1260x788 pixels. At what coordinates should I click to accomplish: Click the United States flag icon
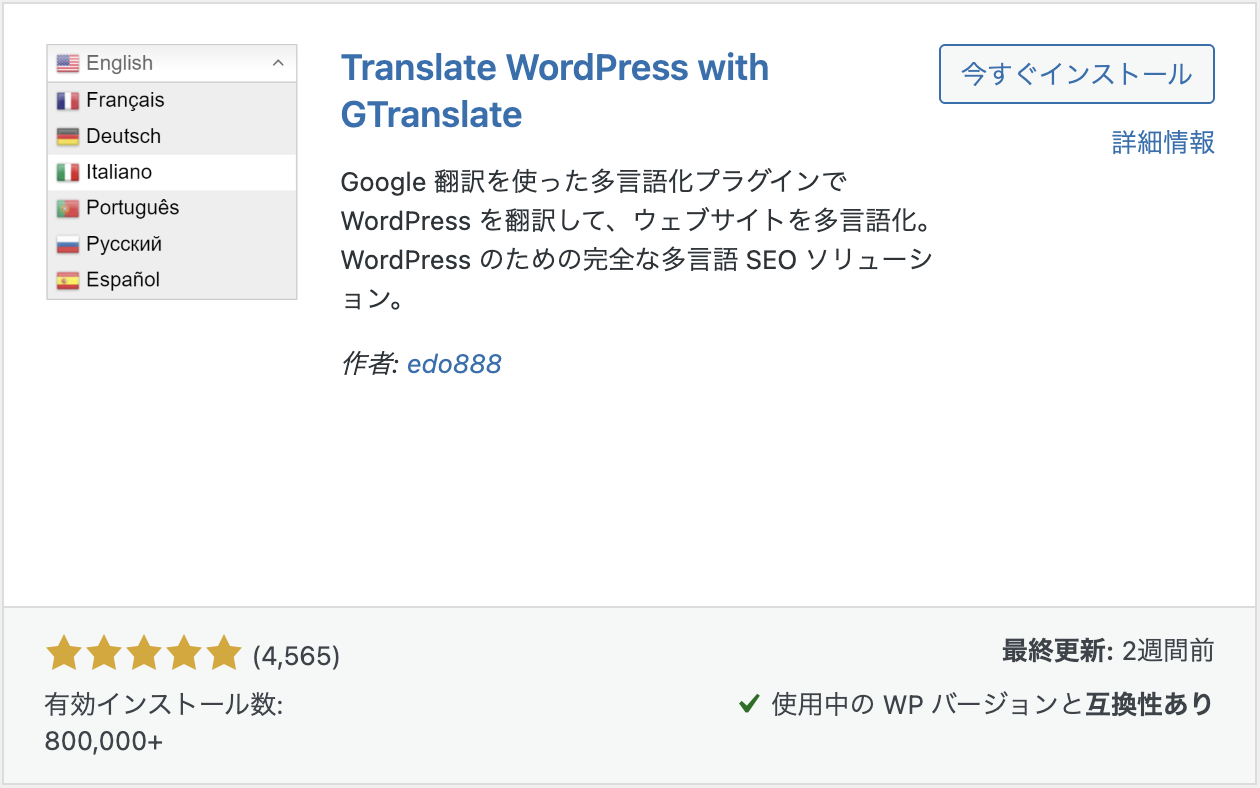coord(68,63)
